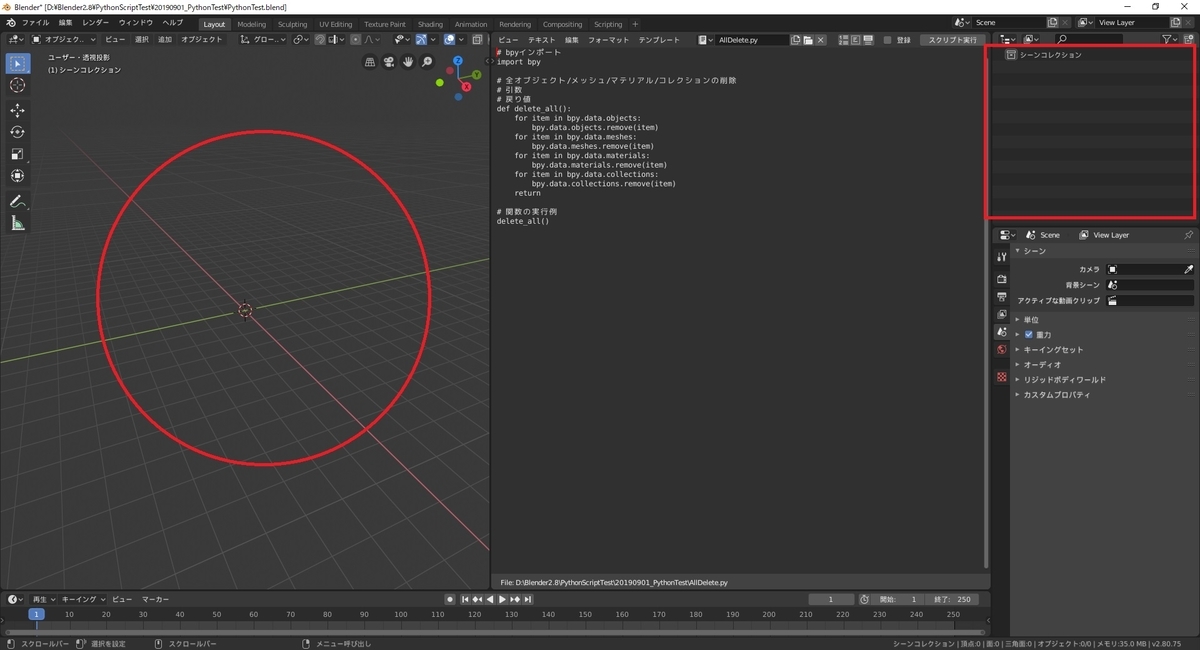
Task: Pick the Rotate tool
Action: coord(17,131)
